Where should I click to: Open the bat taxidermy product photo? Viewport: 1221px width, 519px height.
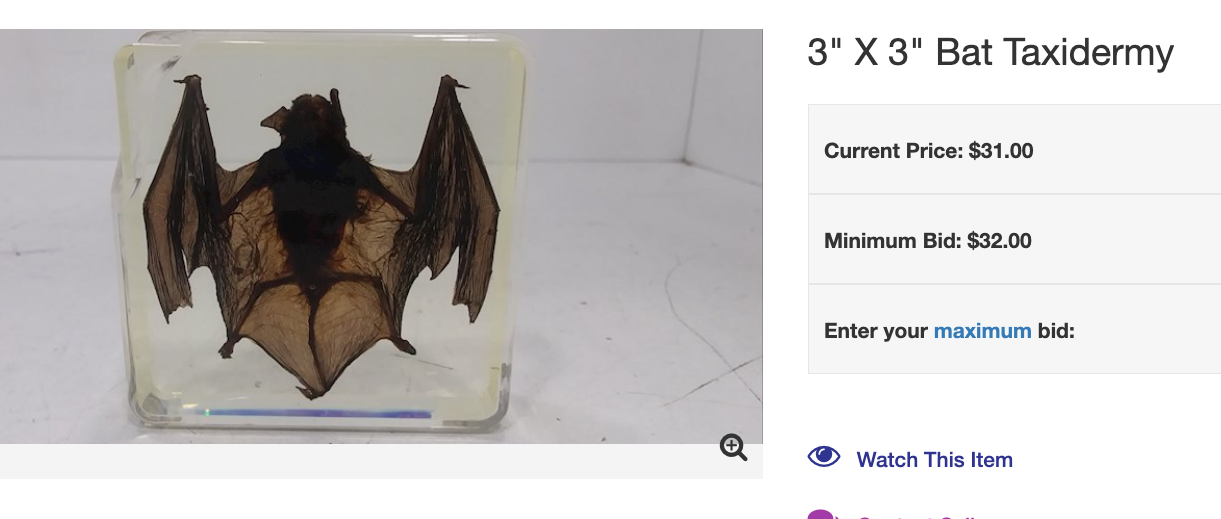(x=381, y=236)
